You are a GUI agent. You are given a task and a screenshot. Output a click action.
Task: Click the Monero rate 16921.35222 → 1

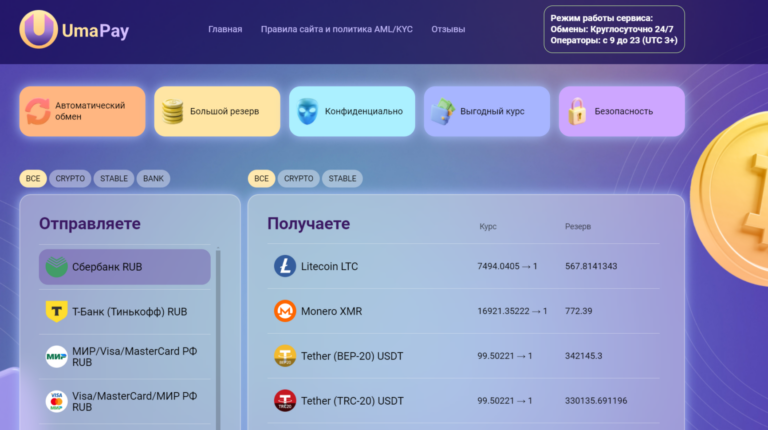[x=512, y=311]
